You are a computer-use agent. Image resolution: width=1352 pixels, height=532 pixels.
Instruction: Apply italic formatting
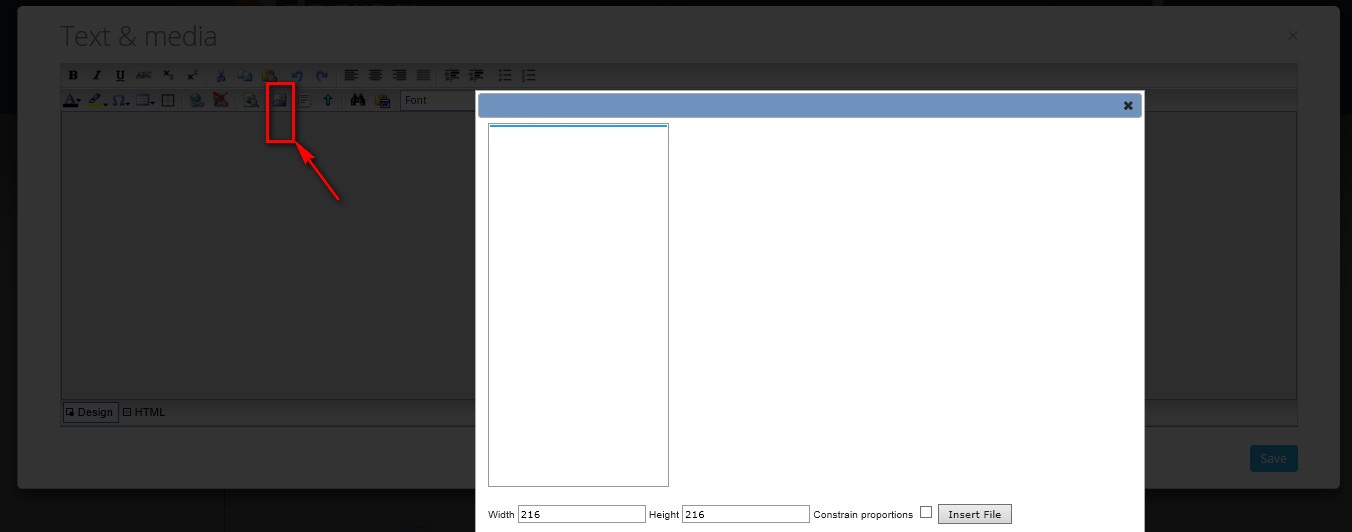(x=97, y=75)
